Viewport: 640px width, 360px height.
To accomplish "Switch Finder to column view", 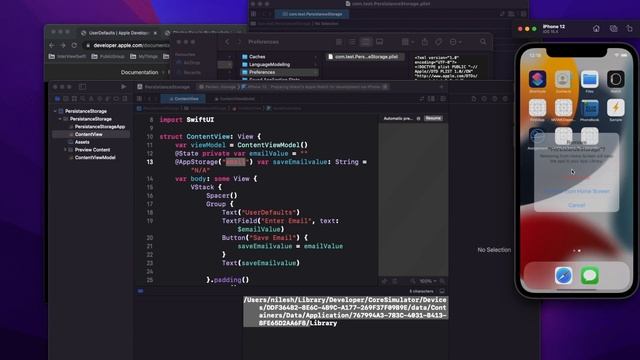I will tap(366, 42).
